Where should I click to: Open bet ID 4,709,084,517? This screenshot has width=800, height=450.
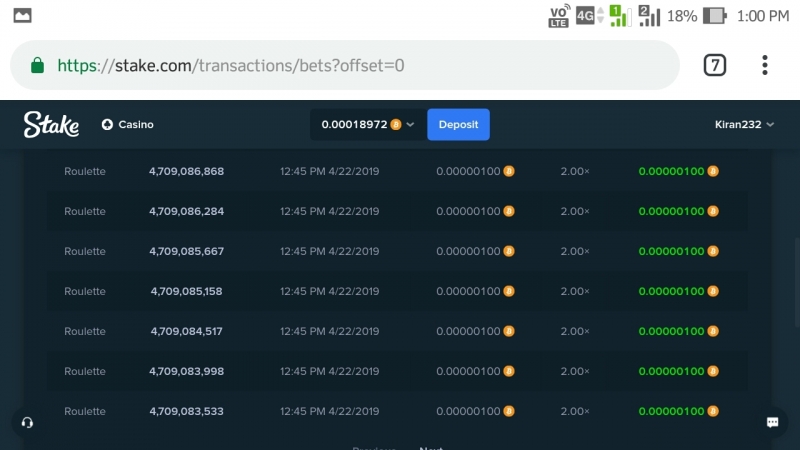[x=186, y=331]
